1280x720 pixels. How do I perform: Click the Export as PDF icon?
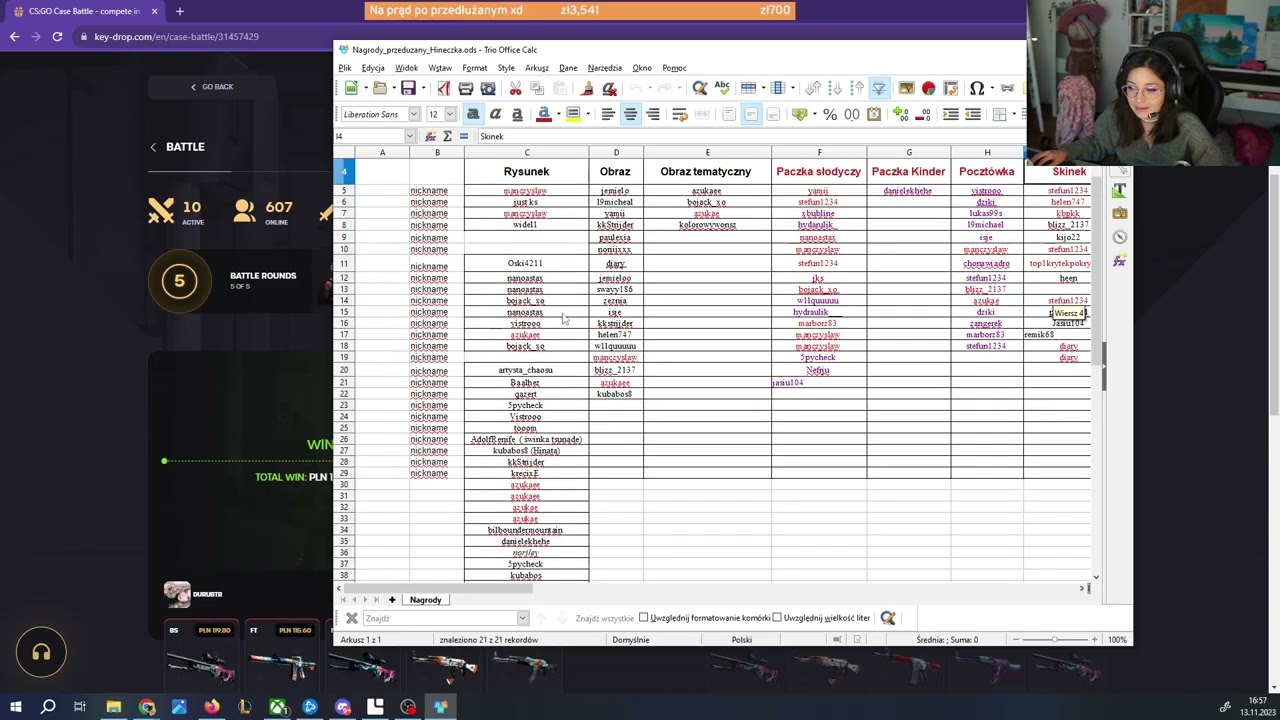[x=444, y=89]
